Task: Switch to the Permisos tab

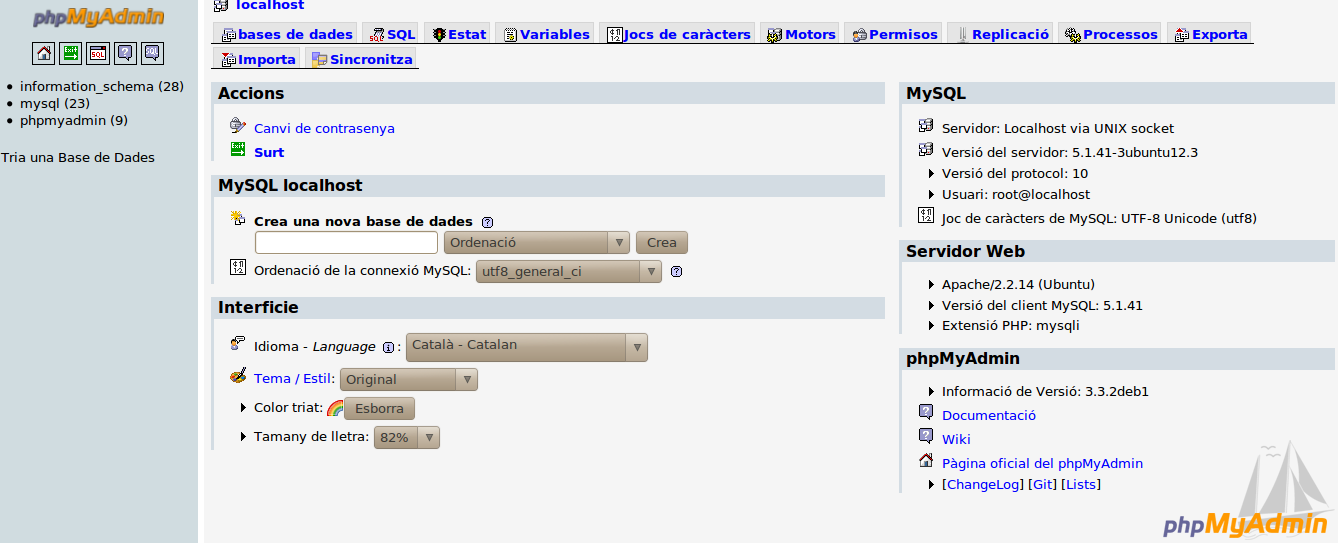Action: (x=894, y=34)
